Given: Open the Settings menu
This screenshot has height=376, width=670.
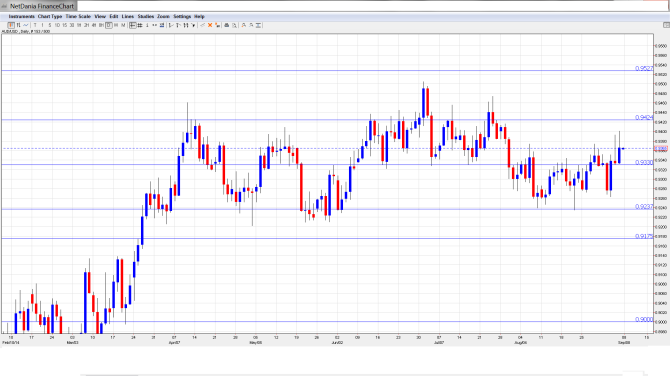Looking at the screenshot, I should tap(182, 17).
